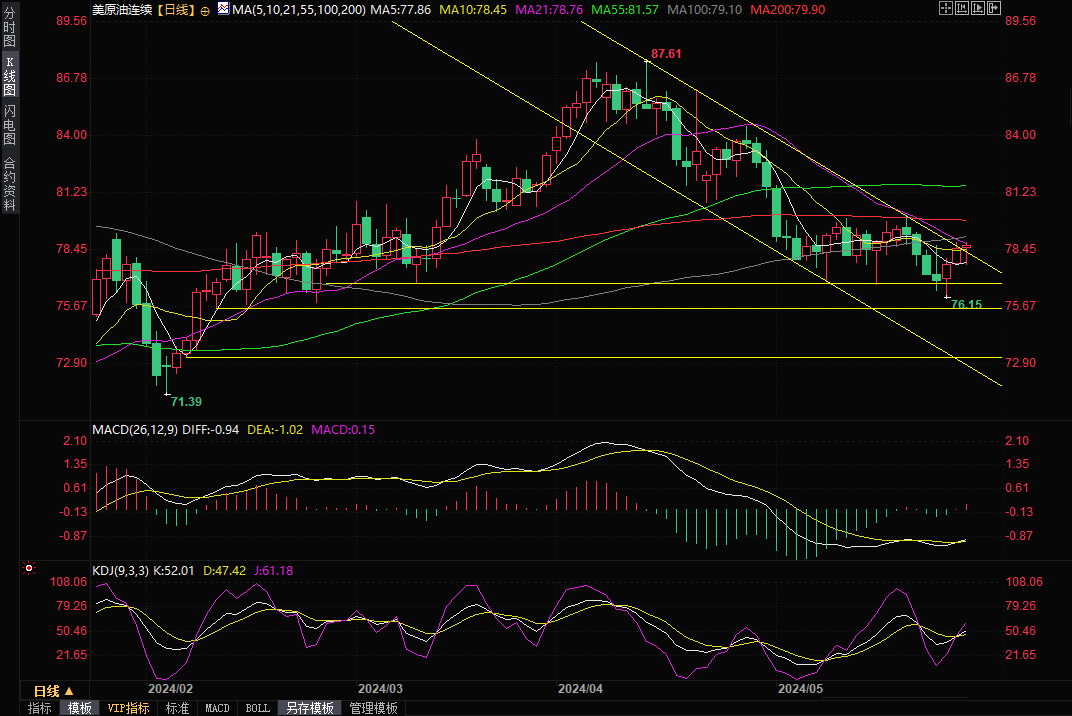The width and height of the screenshot is (1072, 716).
Task: Open the 合约资料 sidebar panel
Action: (x=9, y=183)
